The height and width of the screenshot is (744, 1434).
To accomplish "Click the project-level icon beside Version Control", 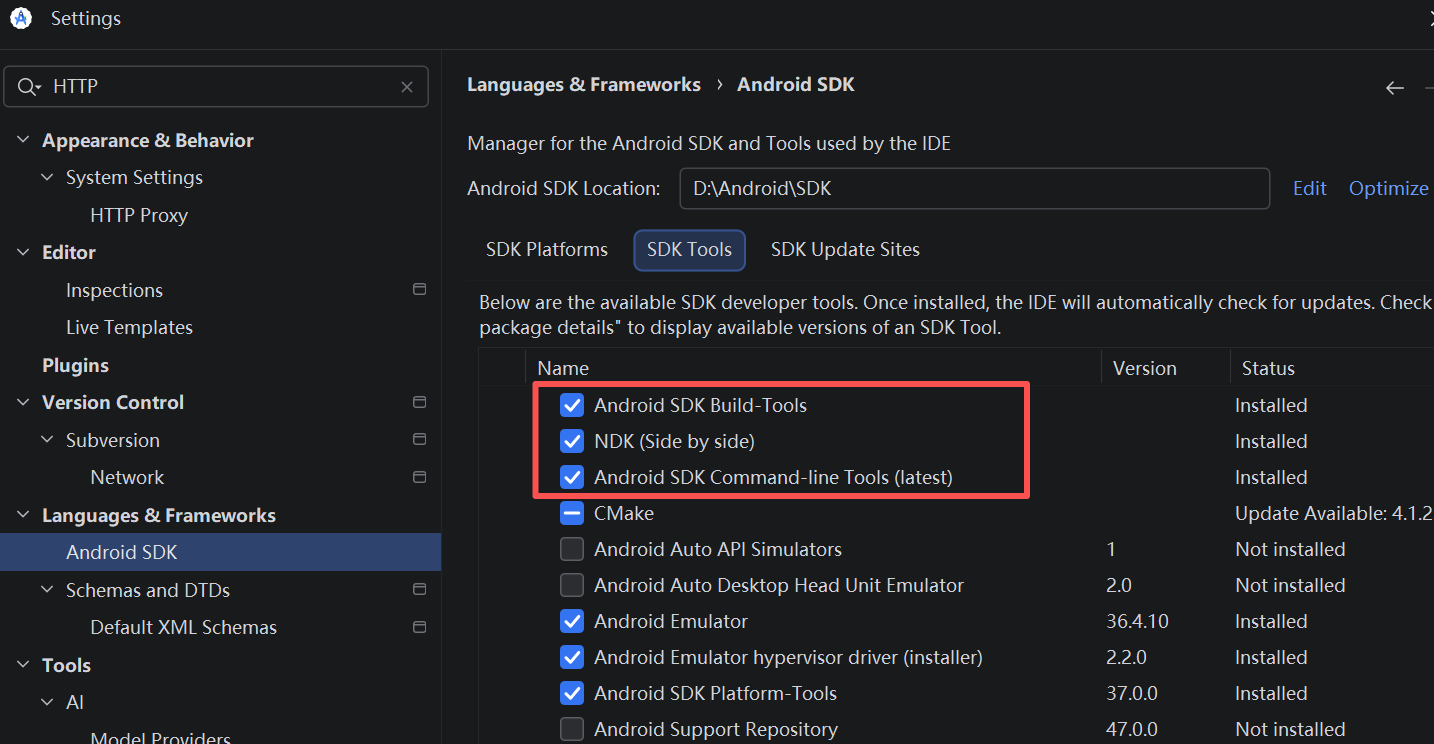I will (419, 402).
